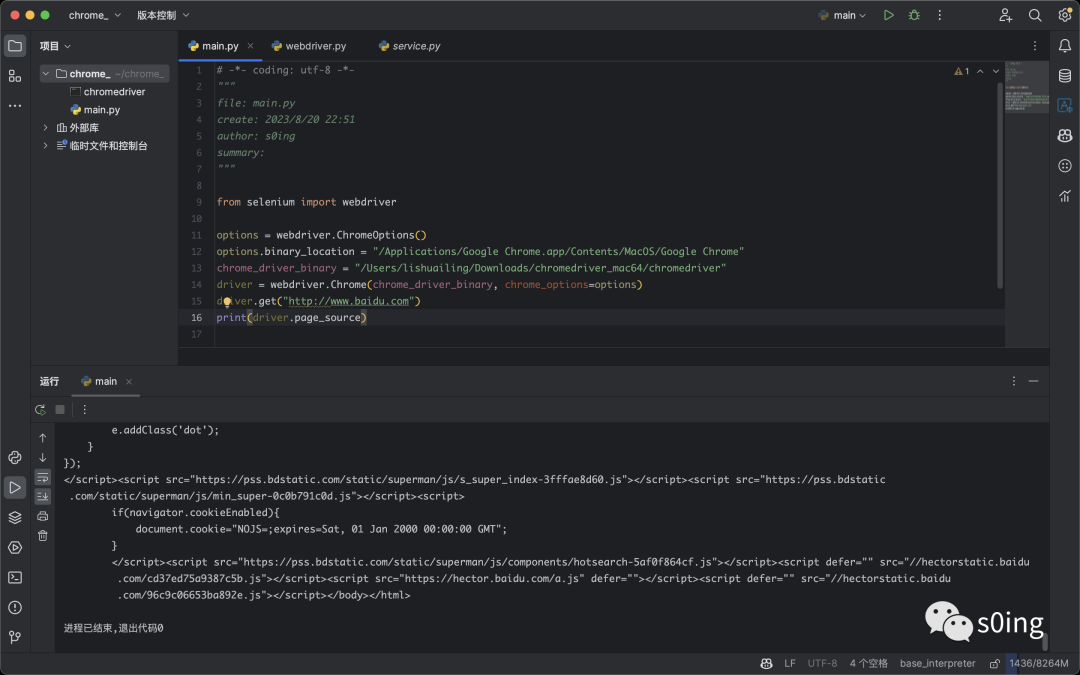Viewport: 1080px width, 675px height.
Task: Expand 临时文件和控制台 node
Action: (x=45, y=145)
